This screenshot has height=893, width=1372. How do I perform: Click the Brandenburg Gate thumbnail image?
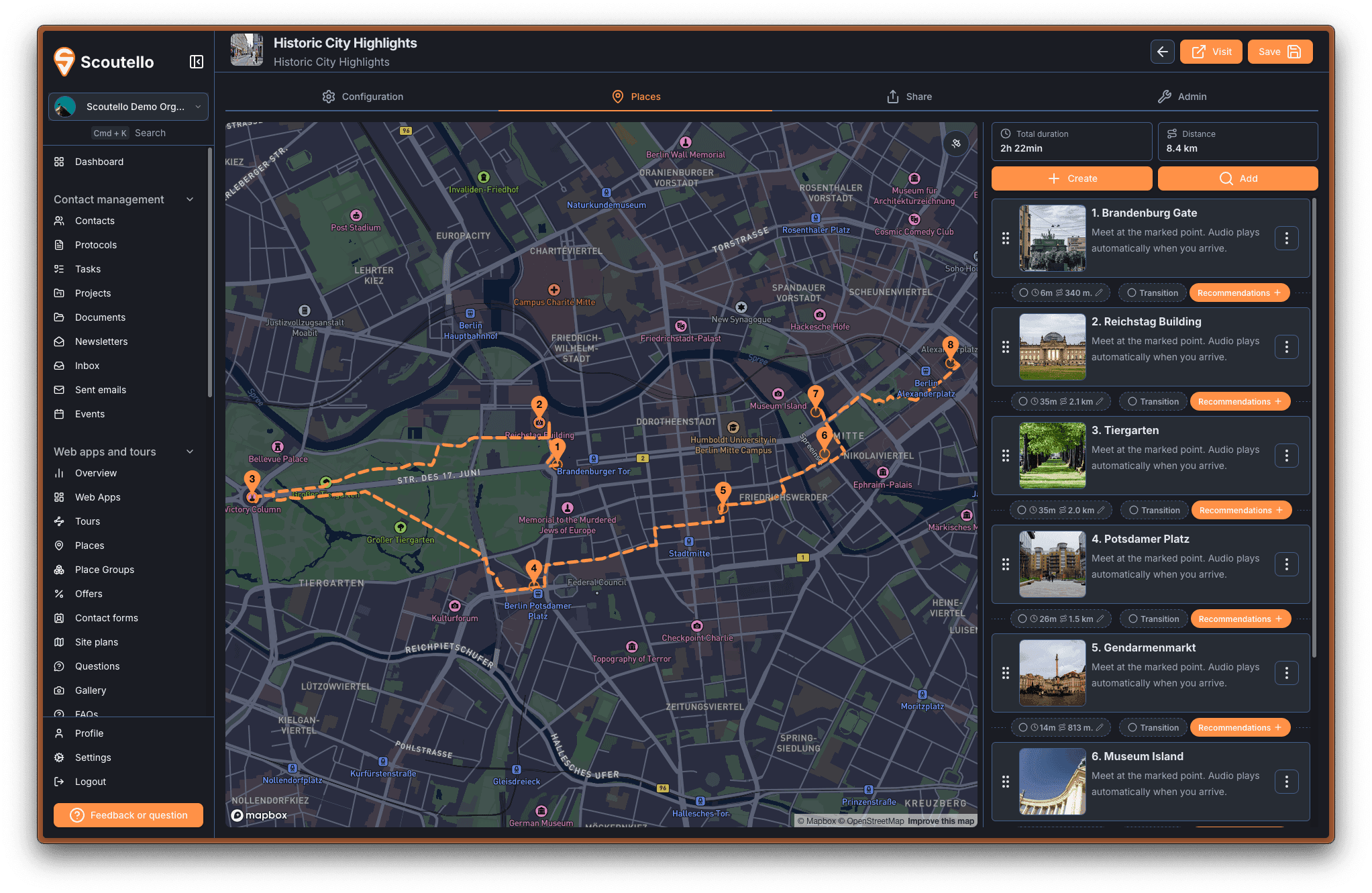coord(1052,238)
